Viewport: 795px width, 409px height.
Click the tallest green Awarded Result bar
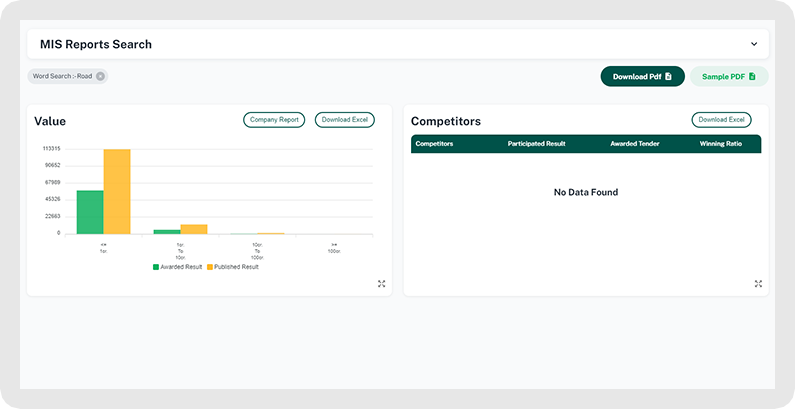point(90,211)
